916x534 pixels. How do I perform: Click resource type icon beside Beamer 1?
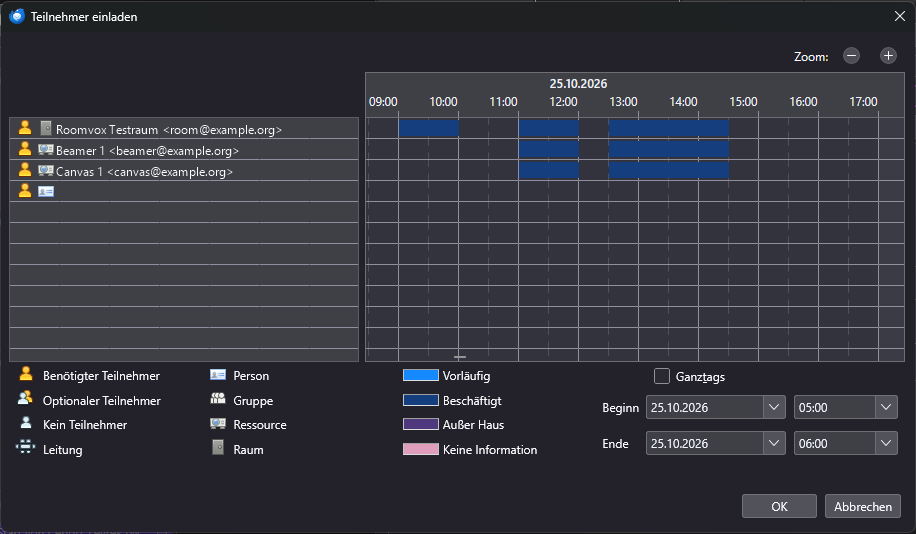pyautogui.click(x=46, y=150)
